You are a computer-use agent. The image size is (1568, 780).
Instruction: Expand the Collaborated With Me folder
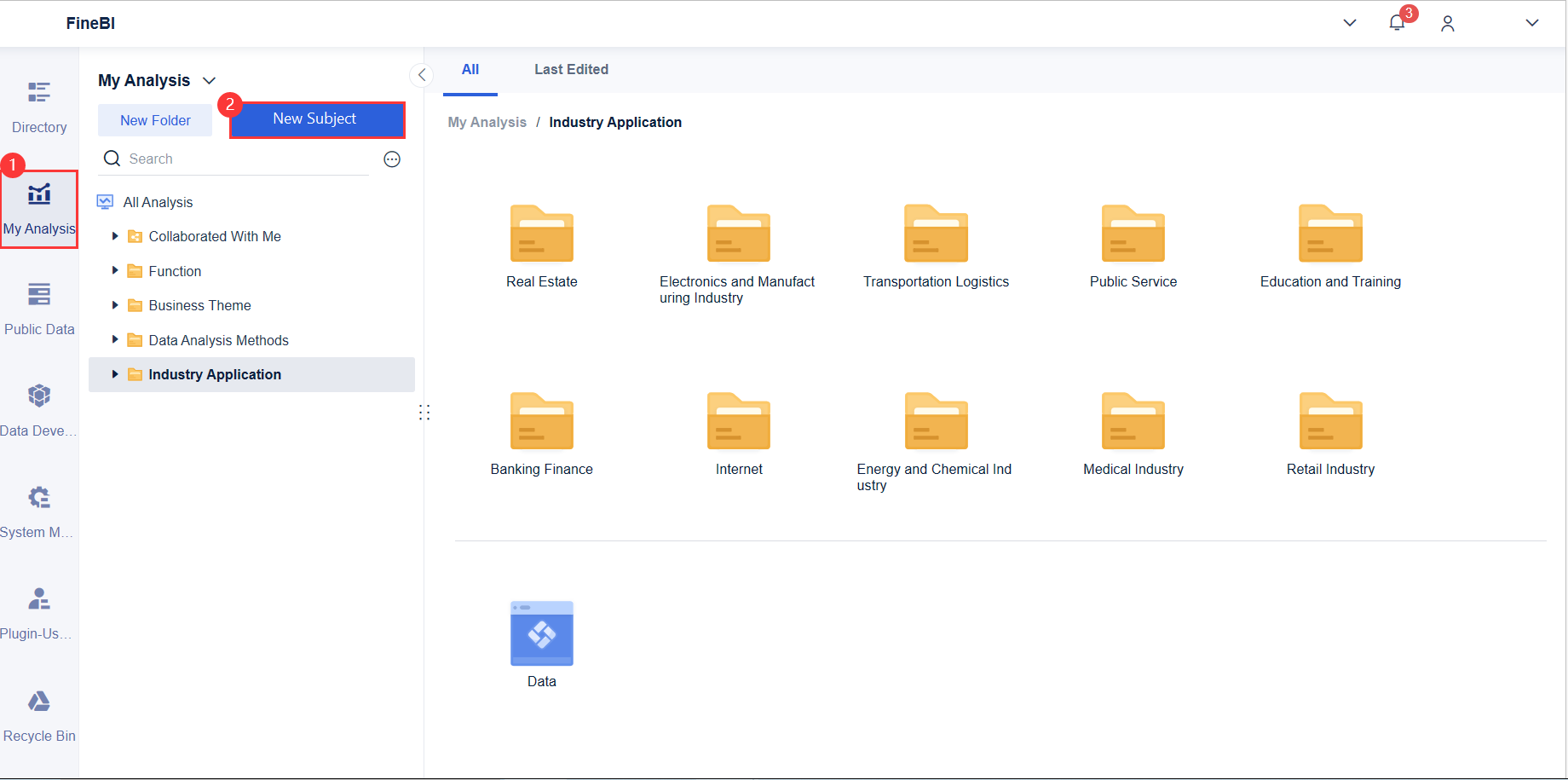point(115,236)
